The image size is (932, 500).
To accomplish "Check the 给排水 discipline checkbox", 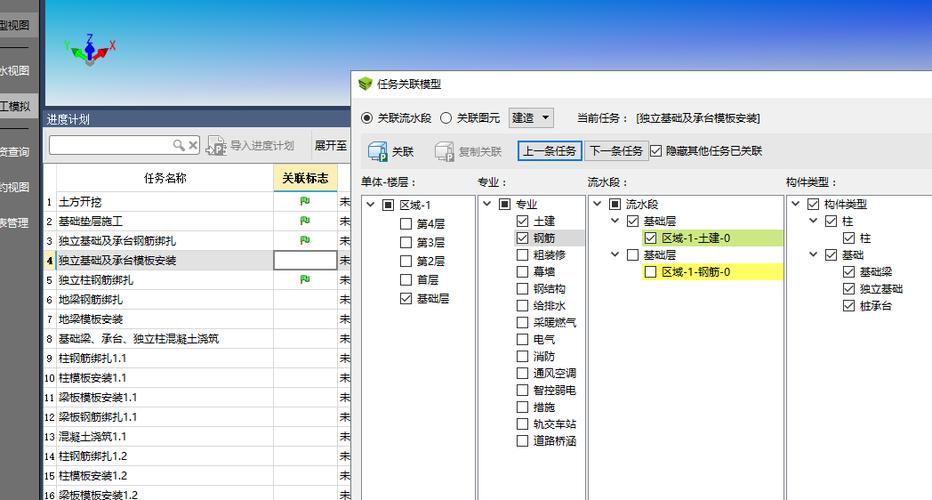I will click(x=522, y=306).
